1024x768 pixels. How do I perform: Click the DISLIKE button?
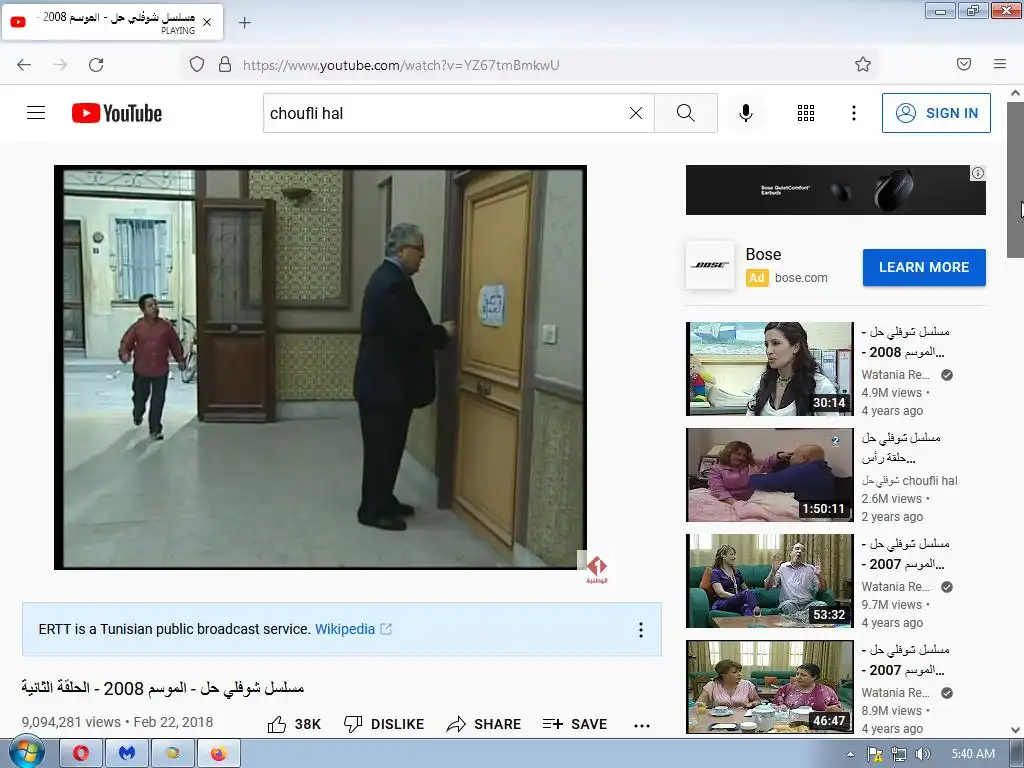click(384, 724)
